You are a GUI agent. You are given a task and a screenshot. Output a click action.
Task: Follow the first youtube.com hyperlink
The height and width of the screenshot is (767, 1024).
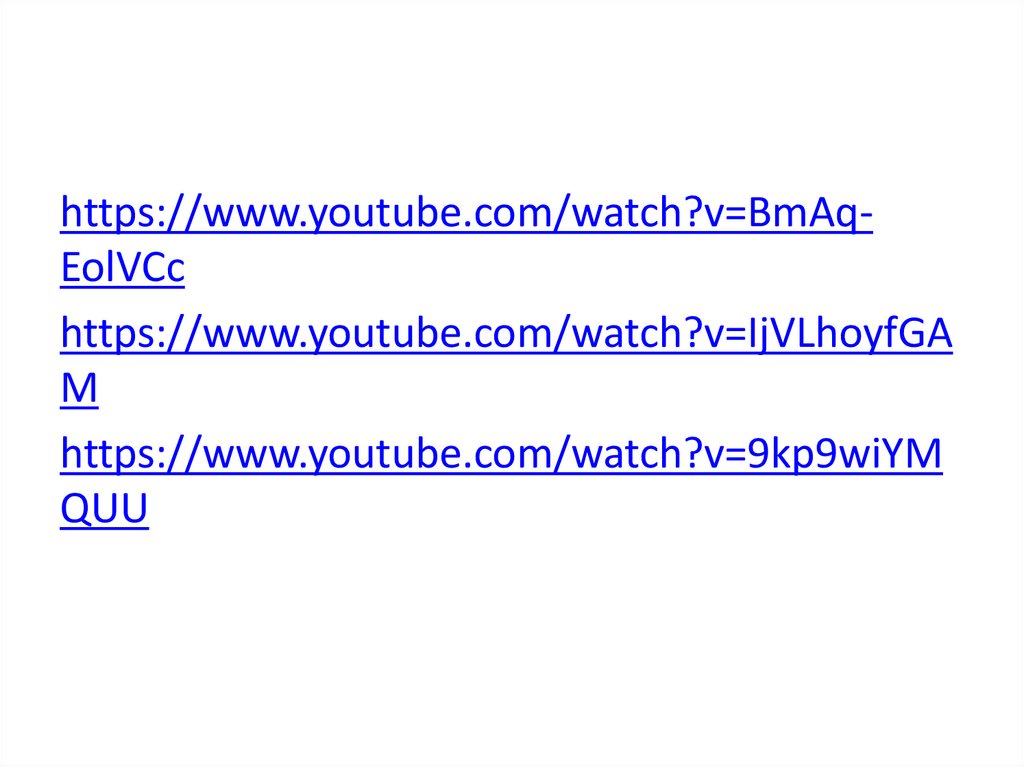click(x=466, y=214)
